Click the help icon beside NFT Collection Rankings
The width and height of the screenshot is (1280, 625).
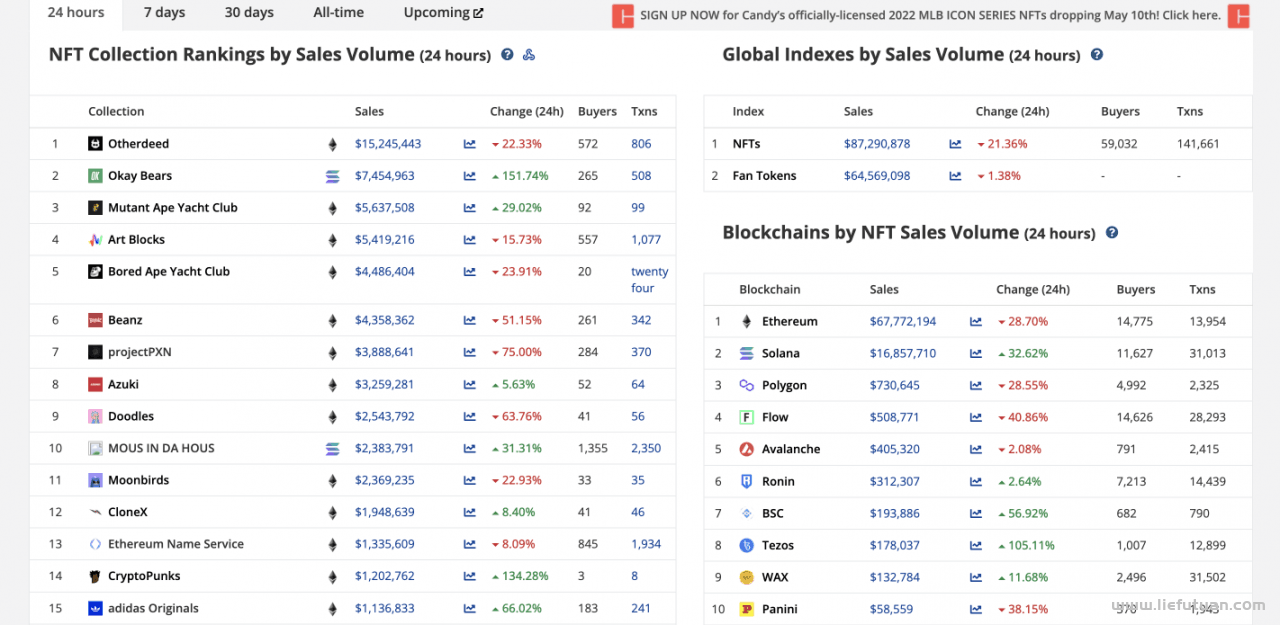click(x=507, y=55)
